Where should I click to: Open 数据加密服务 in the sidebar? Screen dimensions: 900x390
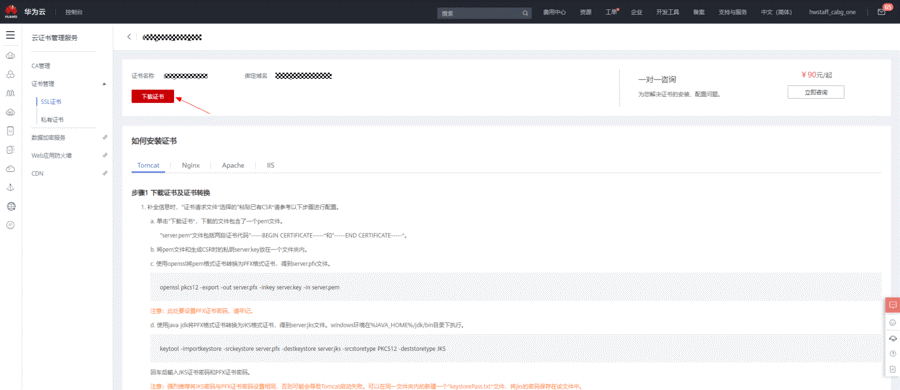[x=48, y=137]
